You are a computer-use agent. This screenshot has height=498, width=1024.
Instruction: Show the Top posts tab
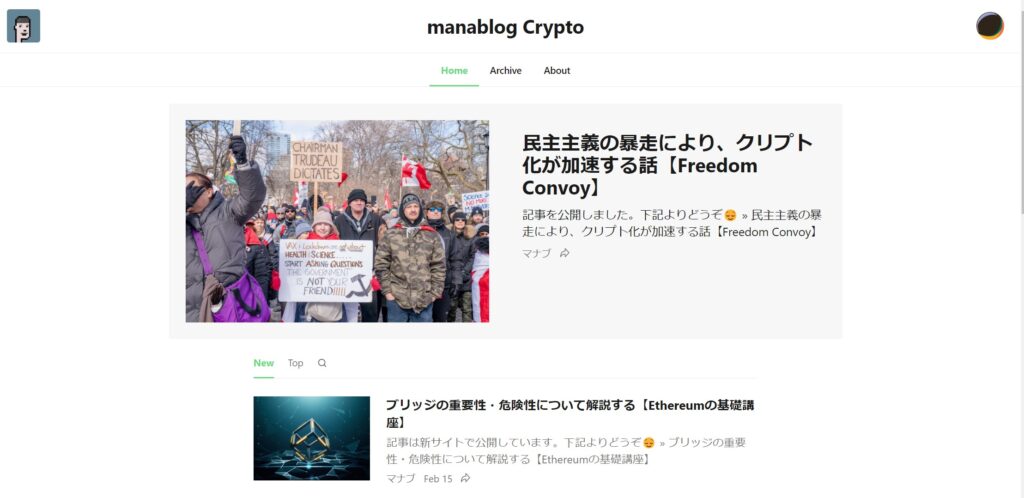coord(296,363)
